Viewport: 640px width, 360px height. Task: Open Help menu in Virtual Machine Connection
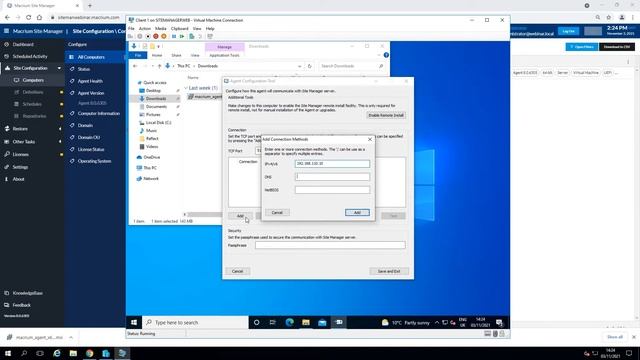[210, 29]
